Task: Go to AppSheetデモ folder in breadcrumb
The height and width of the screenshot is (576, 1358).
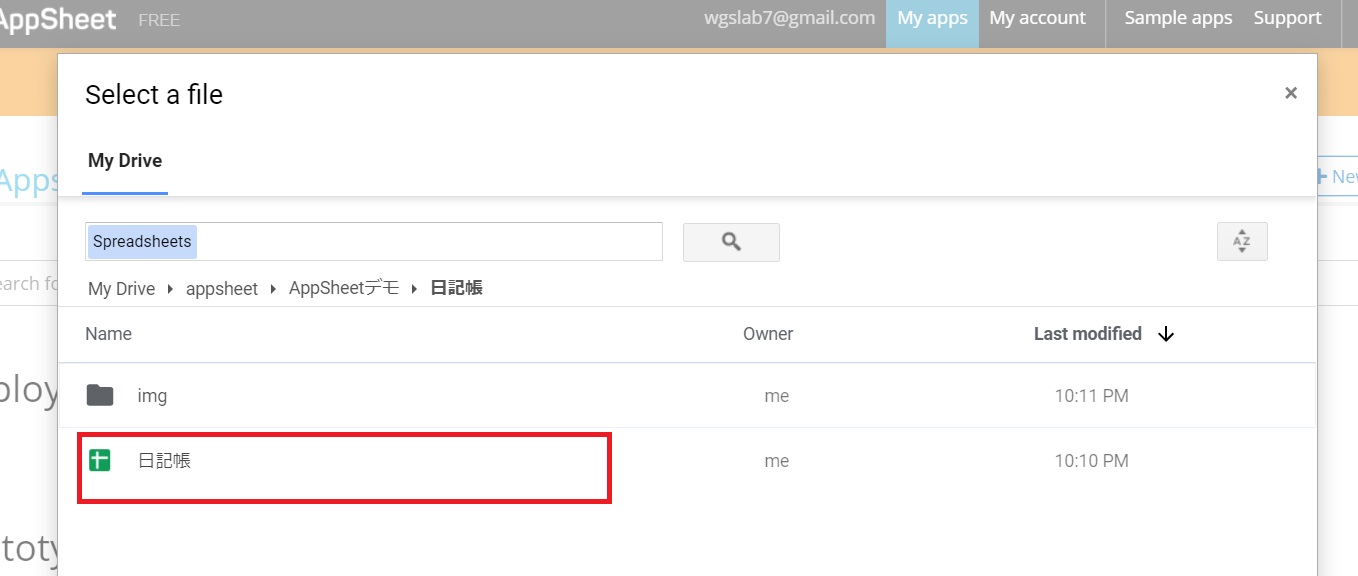Action: coord(344,288)
